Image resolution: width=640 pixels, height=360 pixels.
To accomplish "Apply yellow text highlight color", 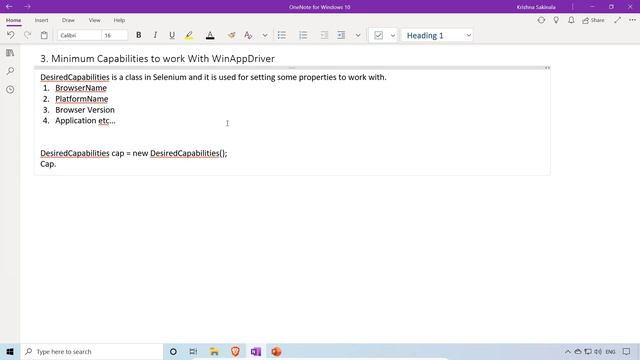I will click(x=189, y=36).
